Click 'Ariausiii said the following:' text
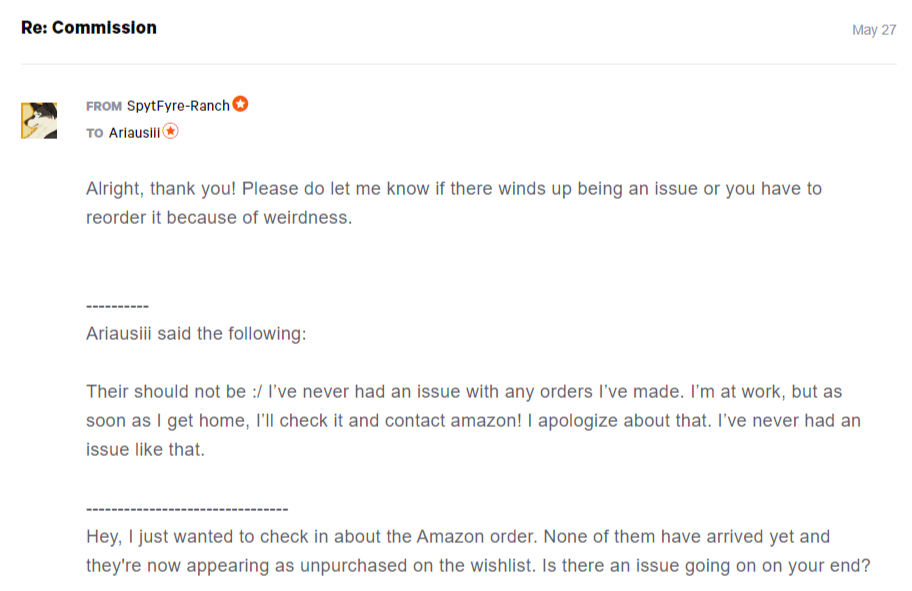The height and width of the screenshot is (591, 912). click(x=196, y=333)
